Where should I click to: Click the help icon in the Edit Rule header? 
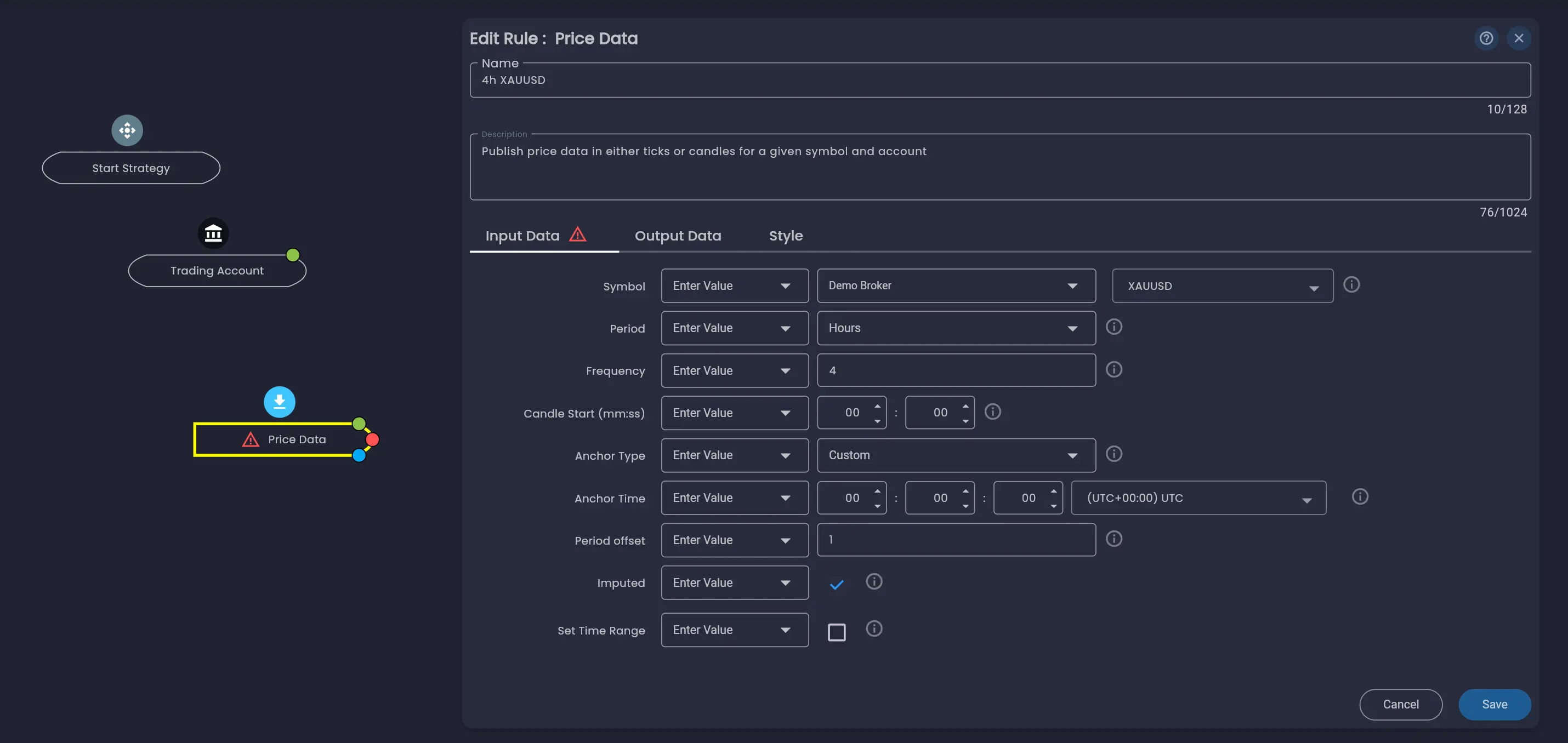(1486, 38)
